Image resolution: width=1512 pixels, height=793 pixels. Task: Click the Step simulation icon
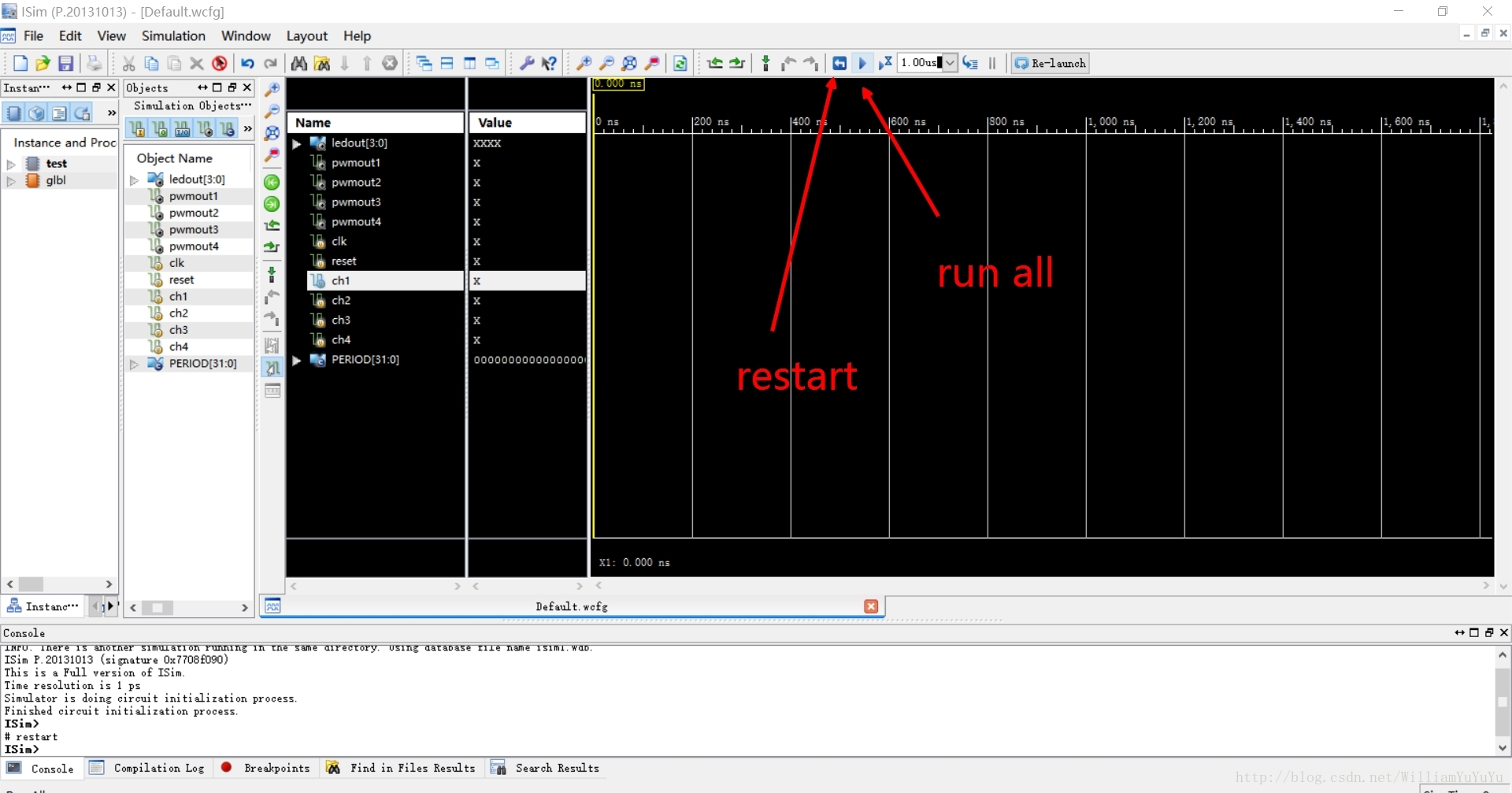pos(970,63)
